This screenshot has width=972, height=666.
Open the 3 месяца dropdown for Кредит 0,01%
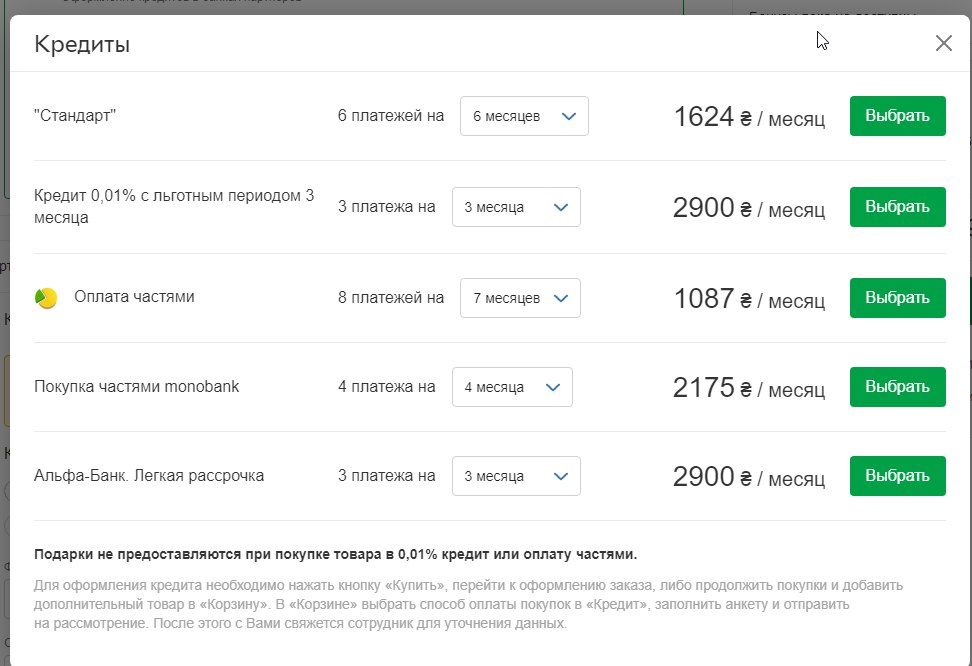coord(516,207)
